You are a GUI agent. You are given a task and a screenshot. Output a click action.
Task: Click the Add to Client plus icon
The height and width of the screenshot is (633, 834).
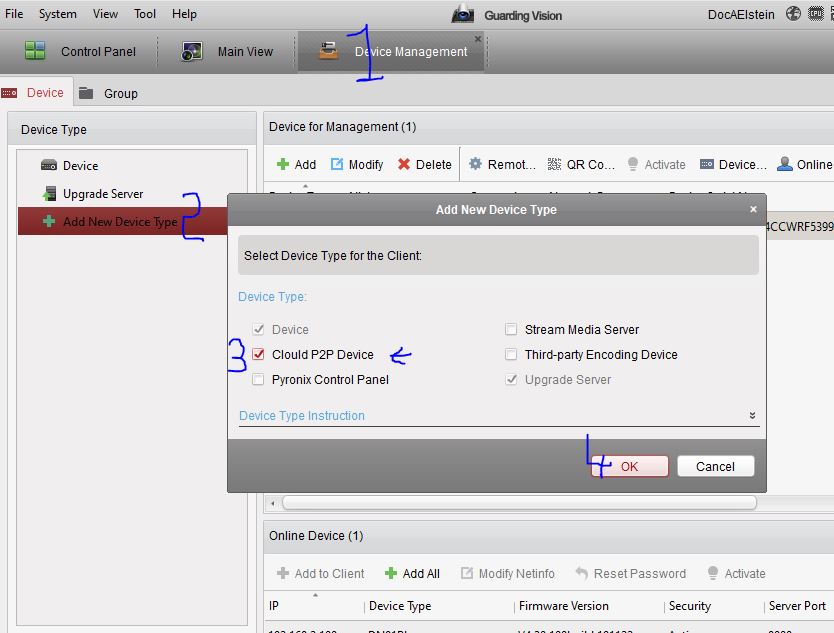[x=283, y=573]
